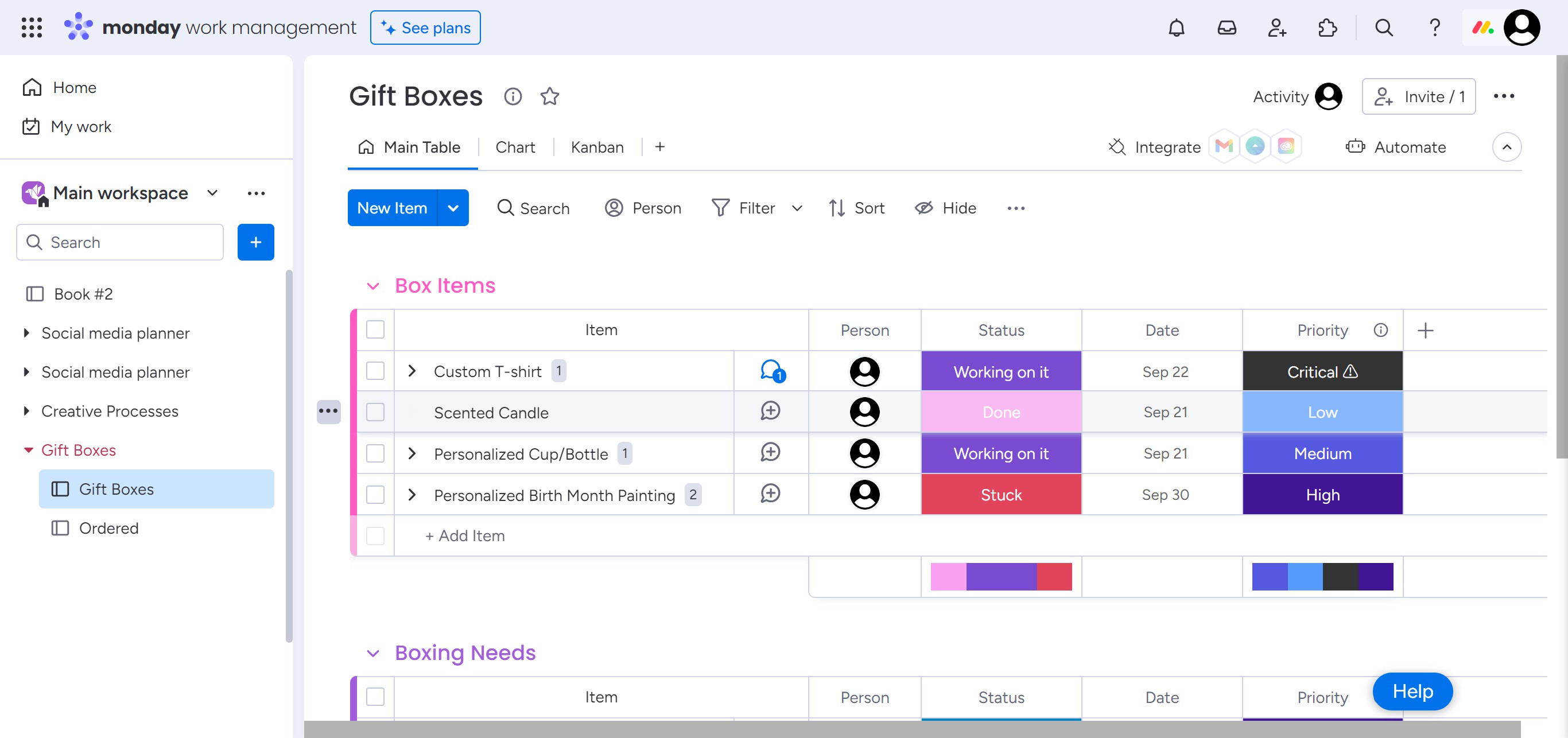Switch to the Chart tab
The width and height of the screenshot is (1568, 738).
515,147
